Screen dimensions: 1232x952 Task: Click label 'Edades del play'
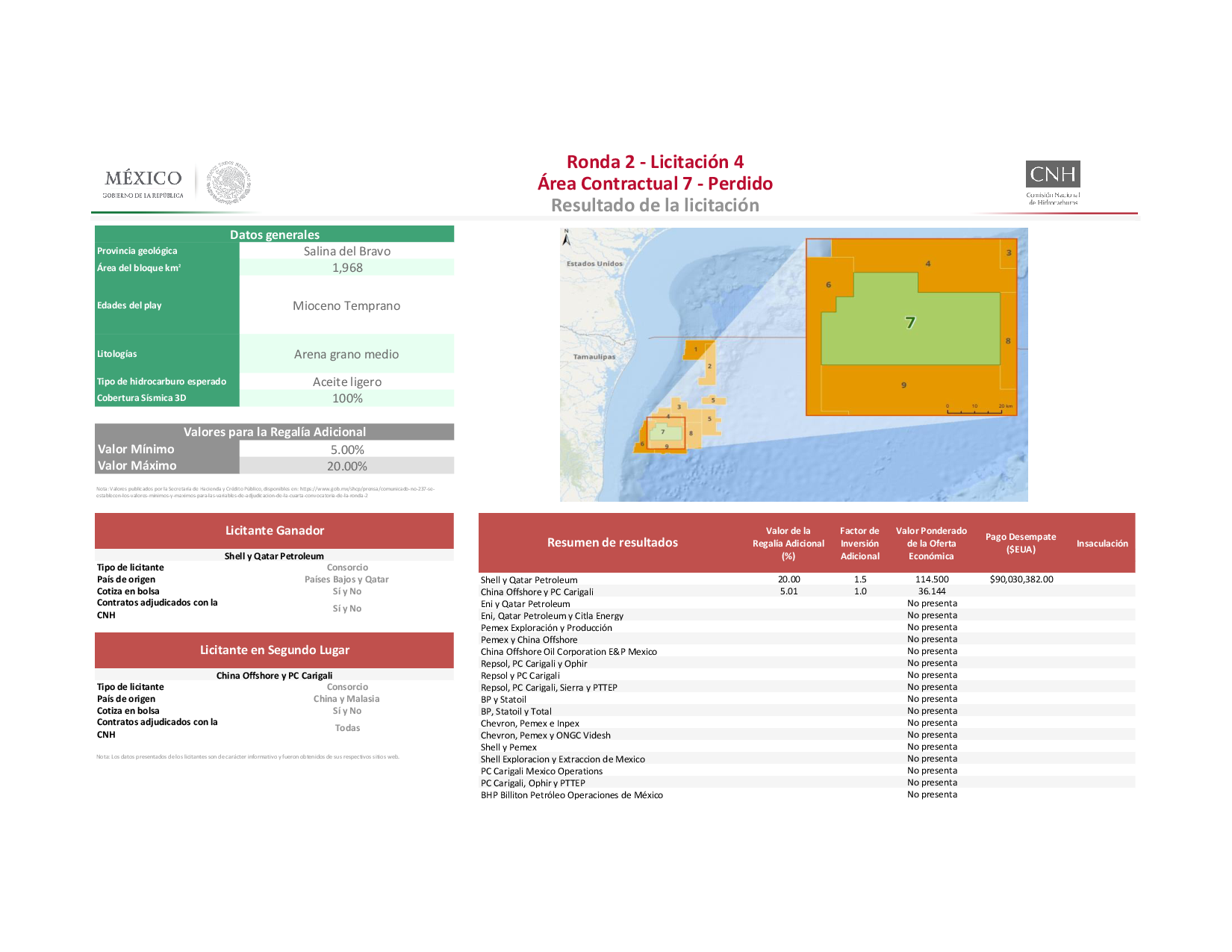click(x=129, y=305)
